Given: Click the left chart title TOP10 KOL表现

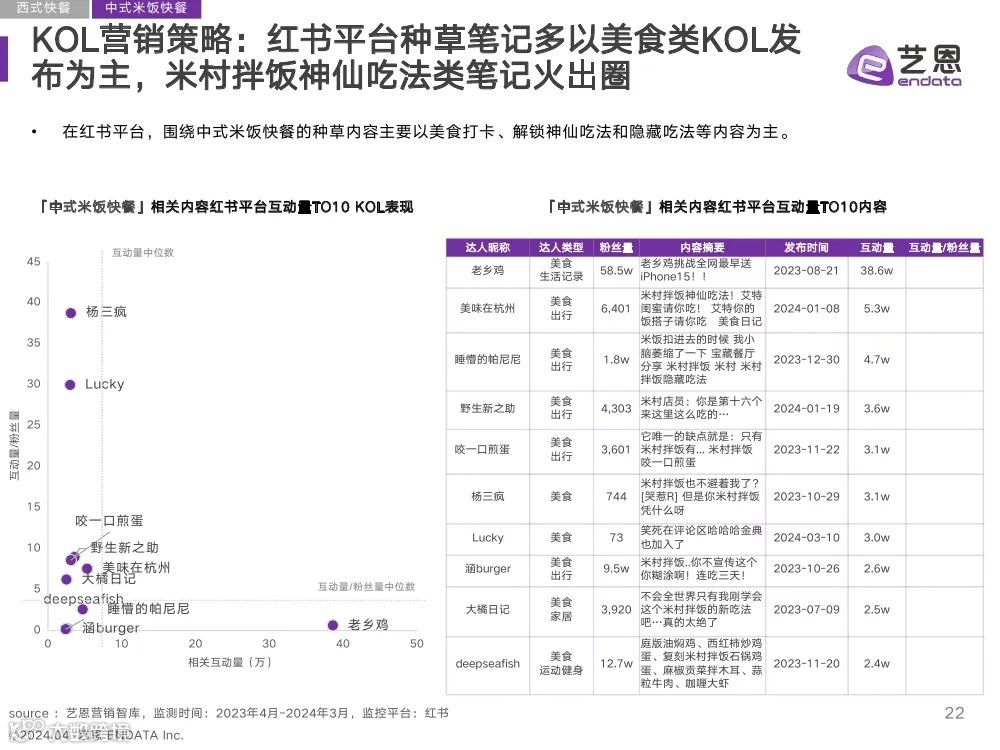Looking at the screenshot, I should point(226,207).
